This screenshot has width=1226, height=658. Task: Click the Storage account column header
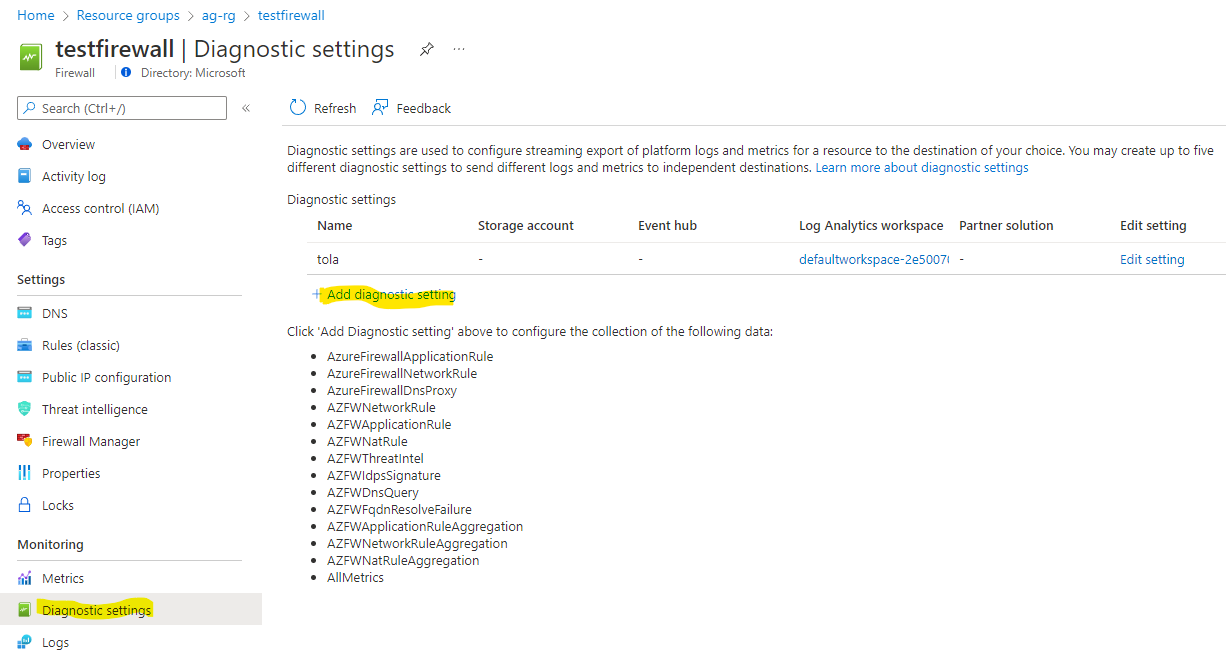point(526,225)
